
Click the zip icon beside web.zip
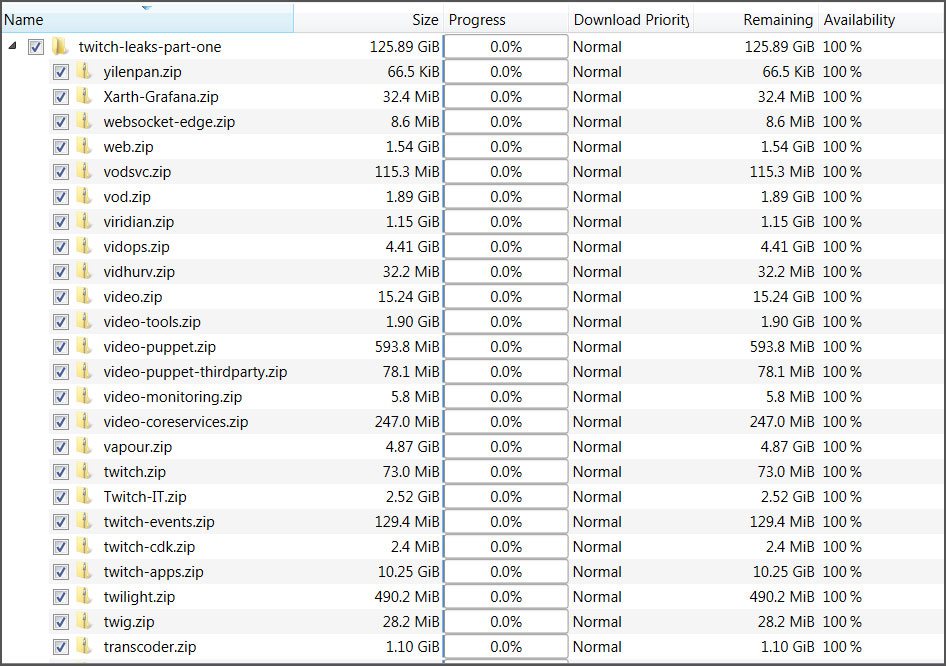pyautogui.click(x=84, y=147)
